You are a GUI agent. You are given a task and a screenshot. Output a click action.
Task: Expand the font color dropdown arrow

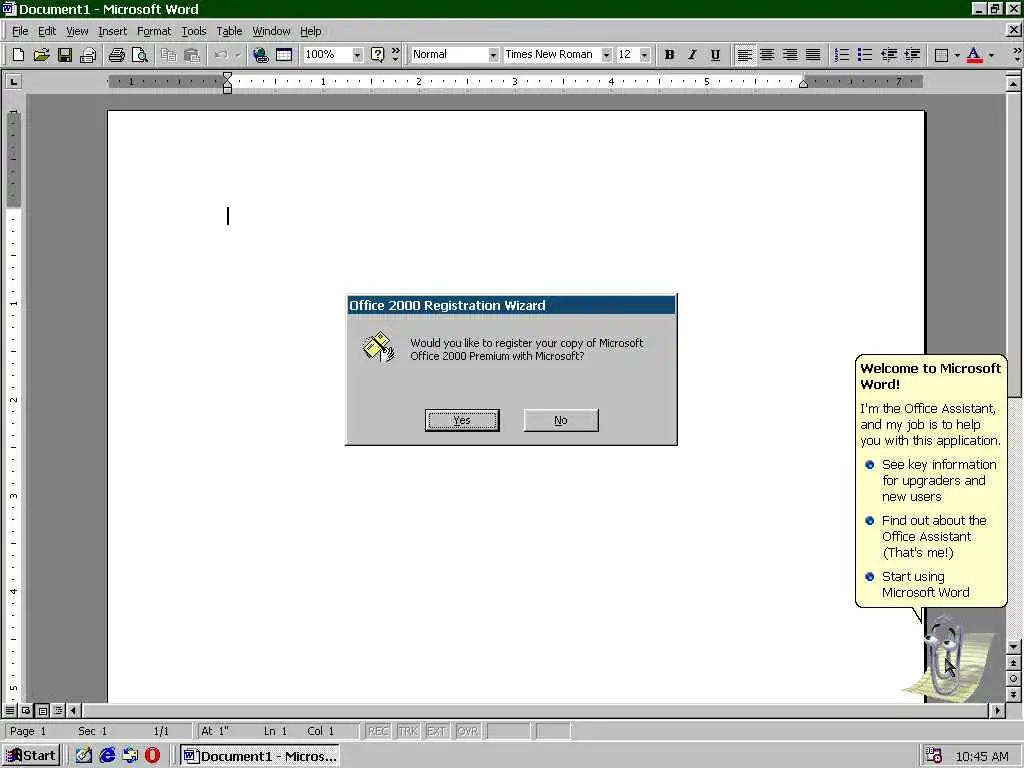991,55
